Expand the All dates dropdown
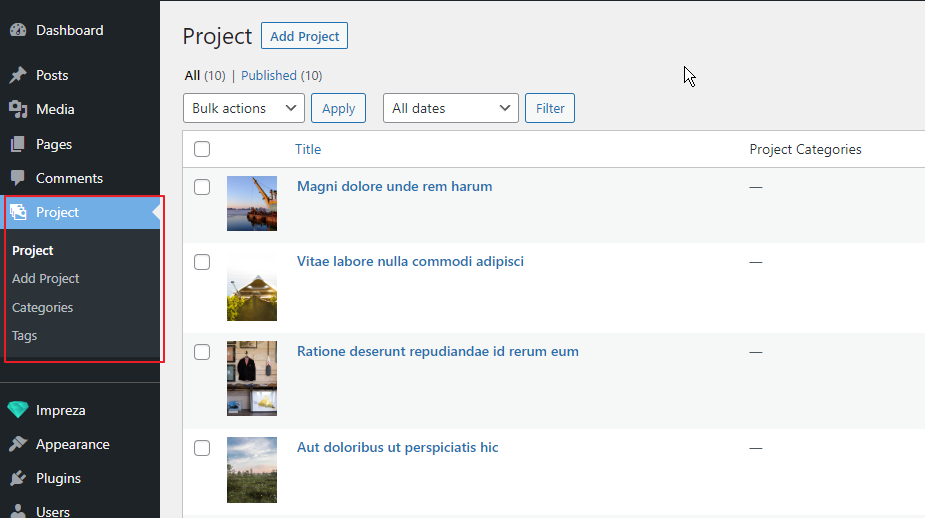 [x=450, y=108]
